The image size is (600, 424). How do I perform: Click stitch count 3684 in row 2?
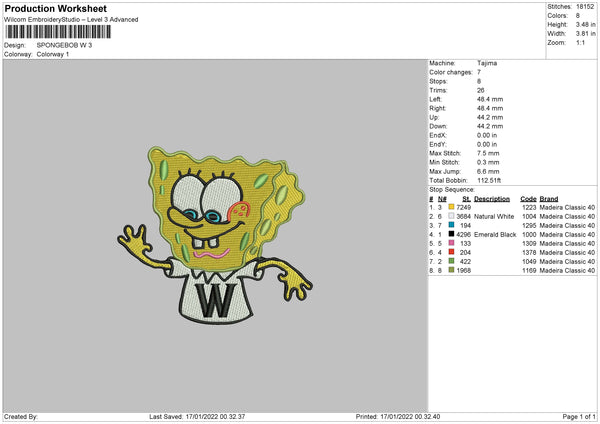463,217
